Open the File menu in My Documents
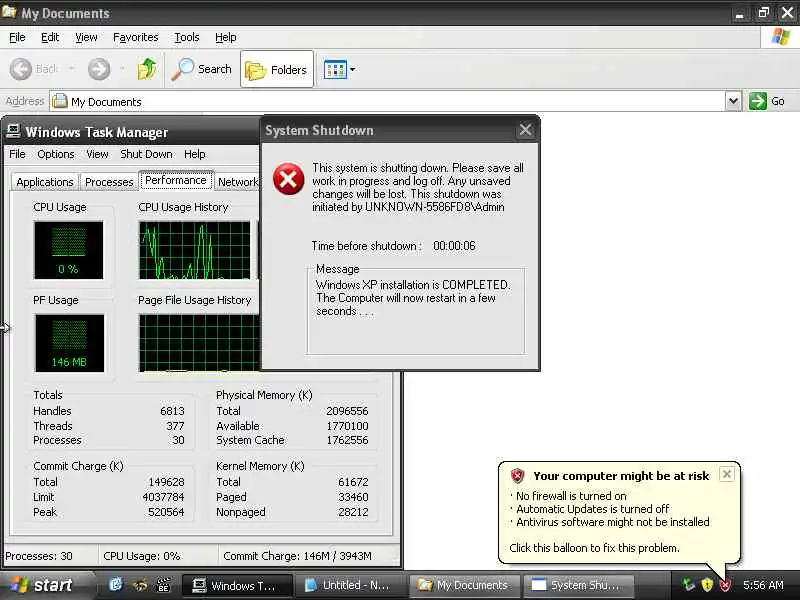Viewport: 800px width, 600px height. tap(17, 37)
